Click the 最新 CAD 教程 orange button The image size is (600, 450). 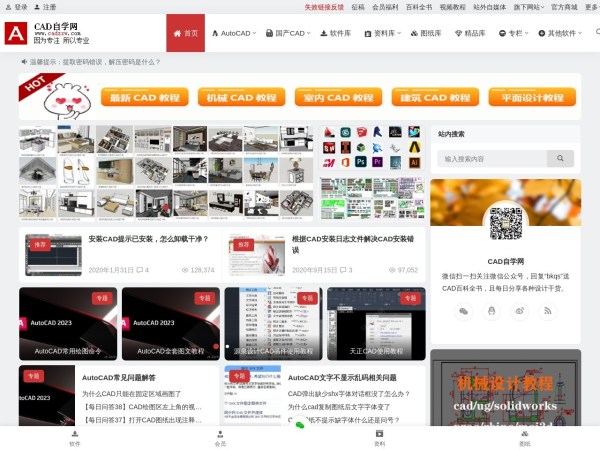(x=146, y=97)
